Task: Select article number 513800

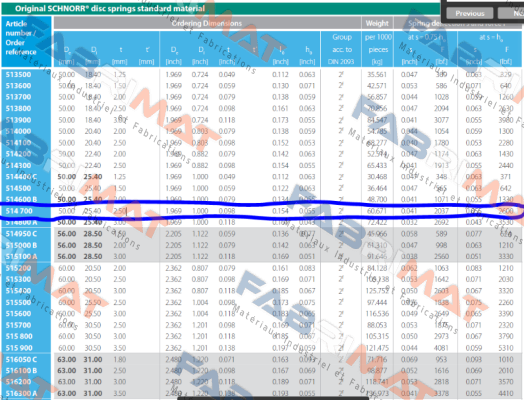Action: pos(18,109)
